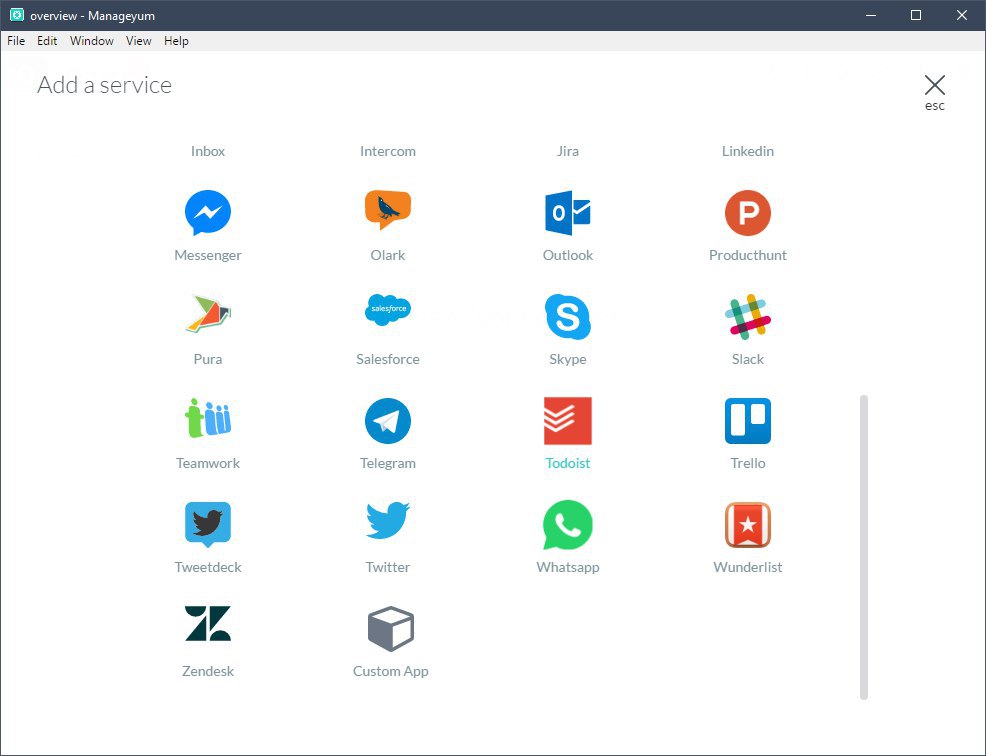Add the Tweetdeck icon
This screenshot has height=756, width=986.
(208, 525)
